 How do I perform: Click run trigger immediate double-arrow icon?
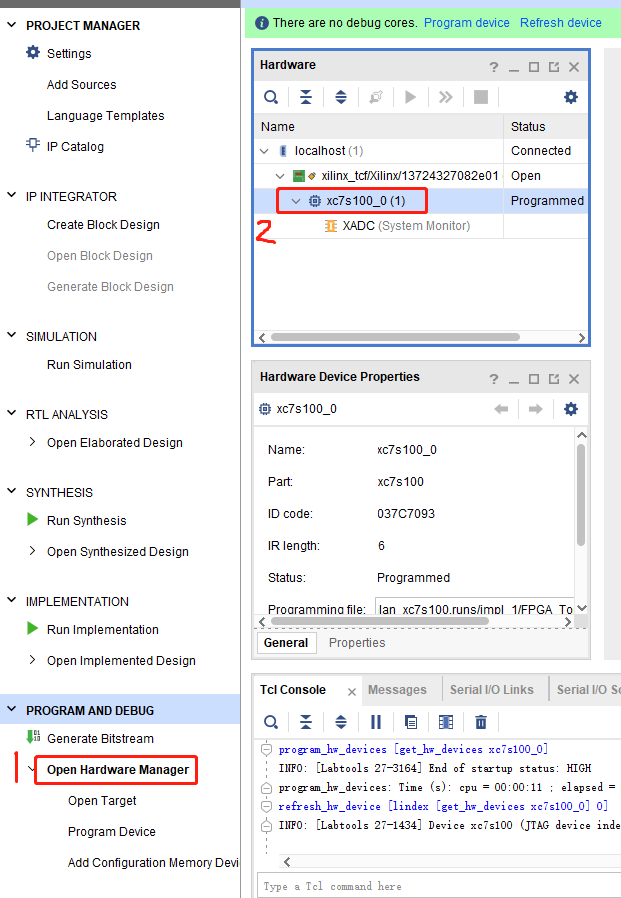click(x=445, y=97)
